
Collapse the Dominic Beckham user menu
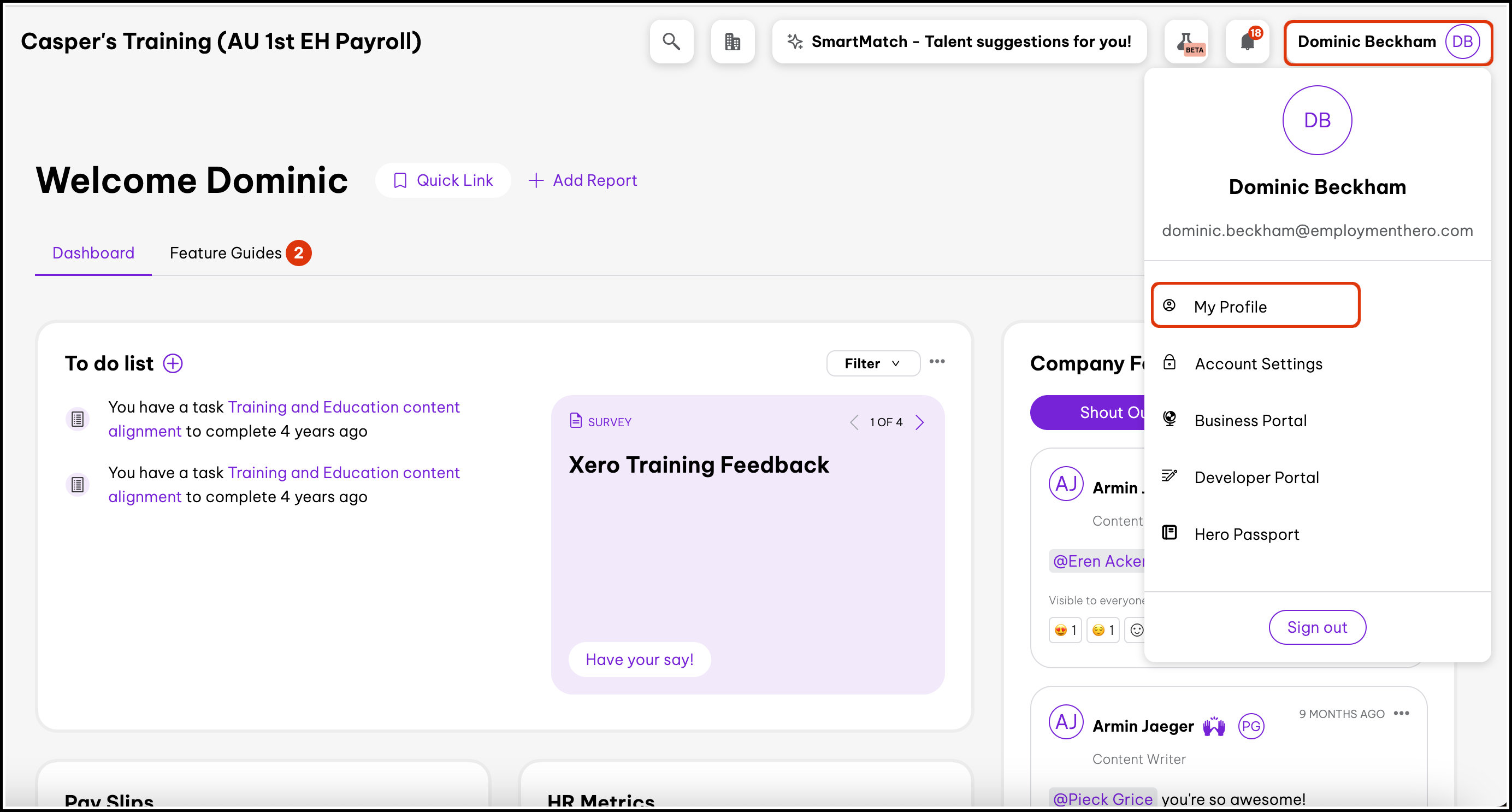pos(1387,42)
